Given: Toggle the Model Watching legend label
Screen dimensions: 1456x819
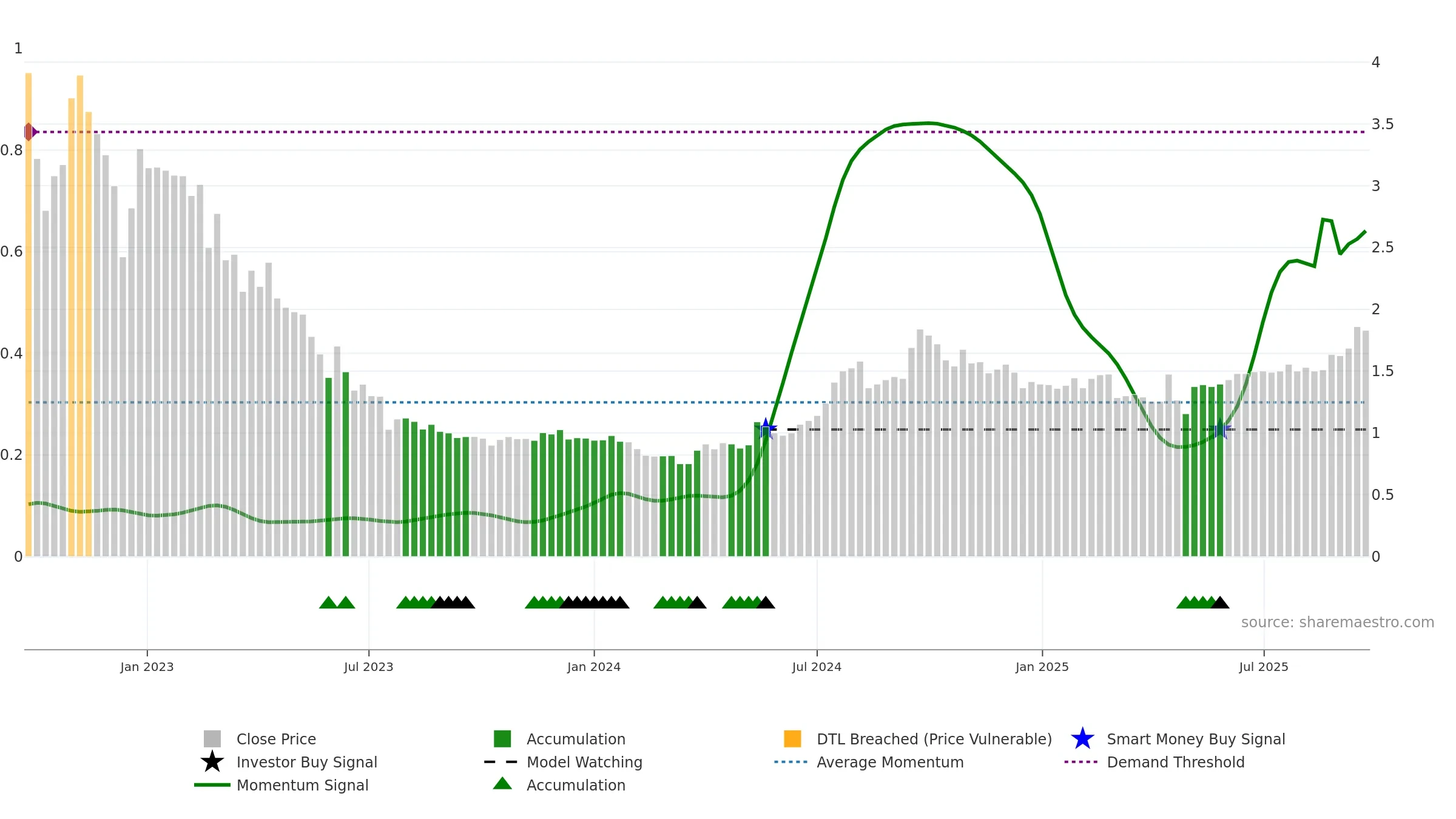Looking at the screenshot, I should click(584, 762).
